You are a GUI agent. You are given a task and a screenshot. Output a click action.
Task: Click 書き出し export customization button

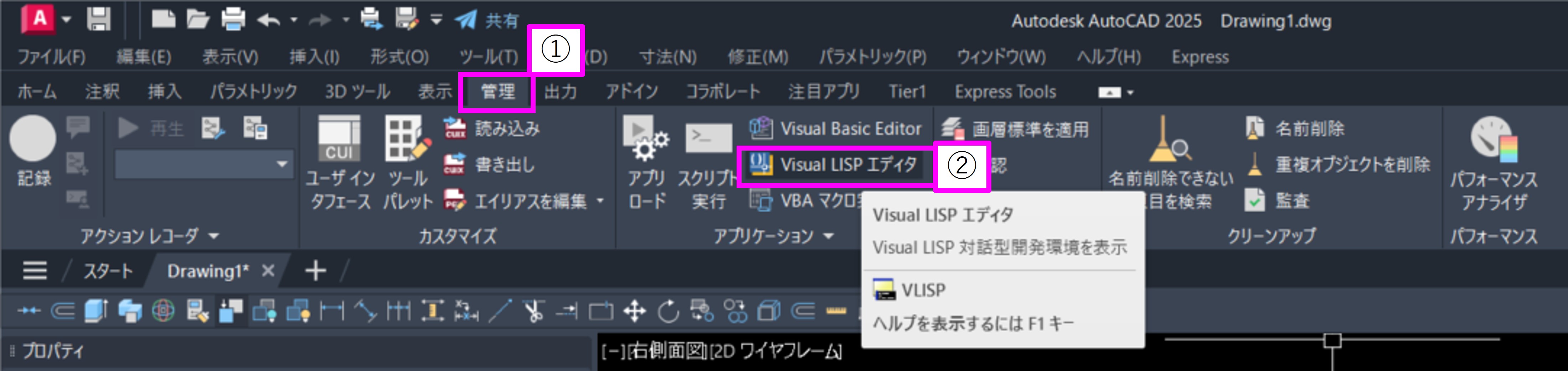tap(489, 164)
